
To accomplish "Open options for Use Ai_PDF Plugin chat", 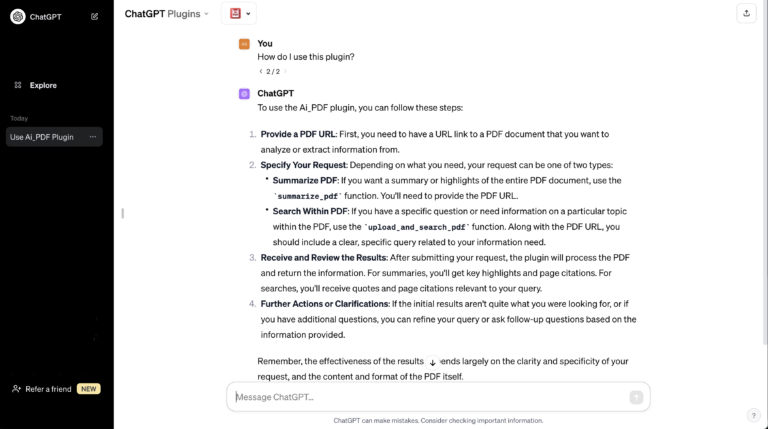I will [x=93, y=137].
